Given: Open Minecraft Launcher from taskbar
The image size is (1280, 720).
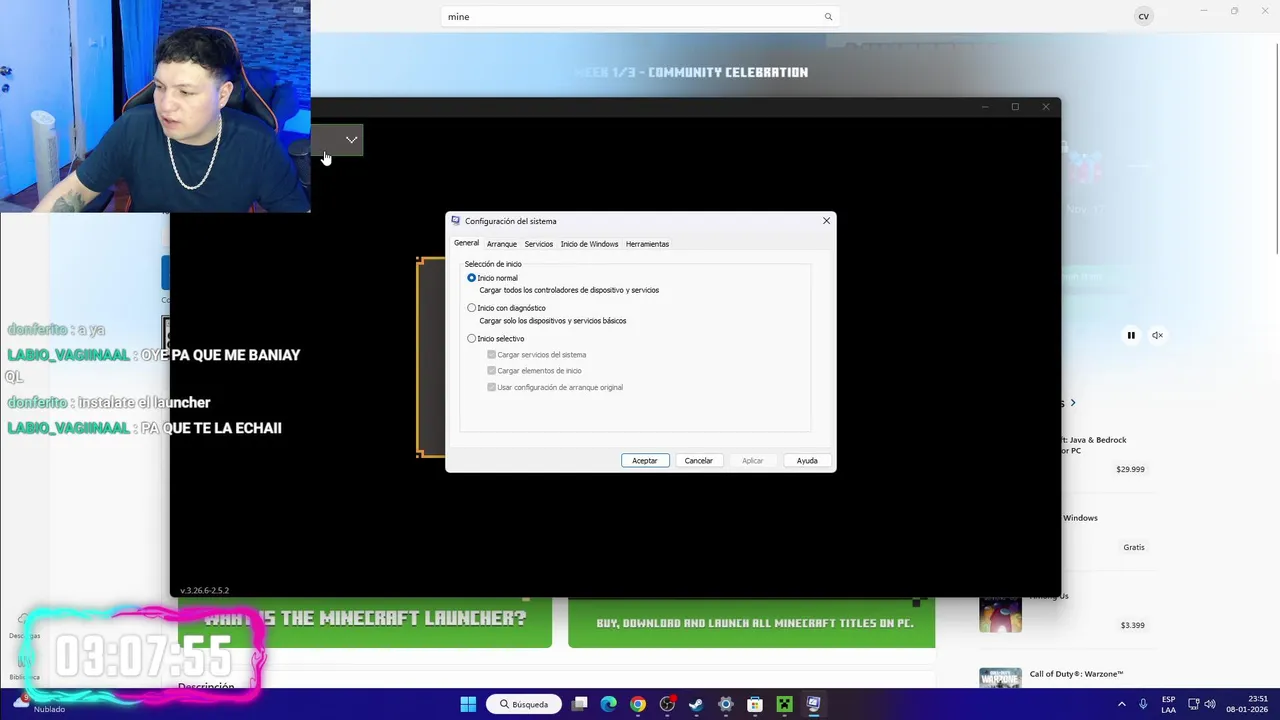Looking at the screenshot, I should (x=784, y=704).
